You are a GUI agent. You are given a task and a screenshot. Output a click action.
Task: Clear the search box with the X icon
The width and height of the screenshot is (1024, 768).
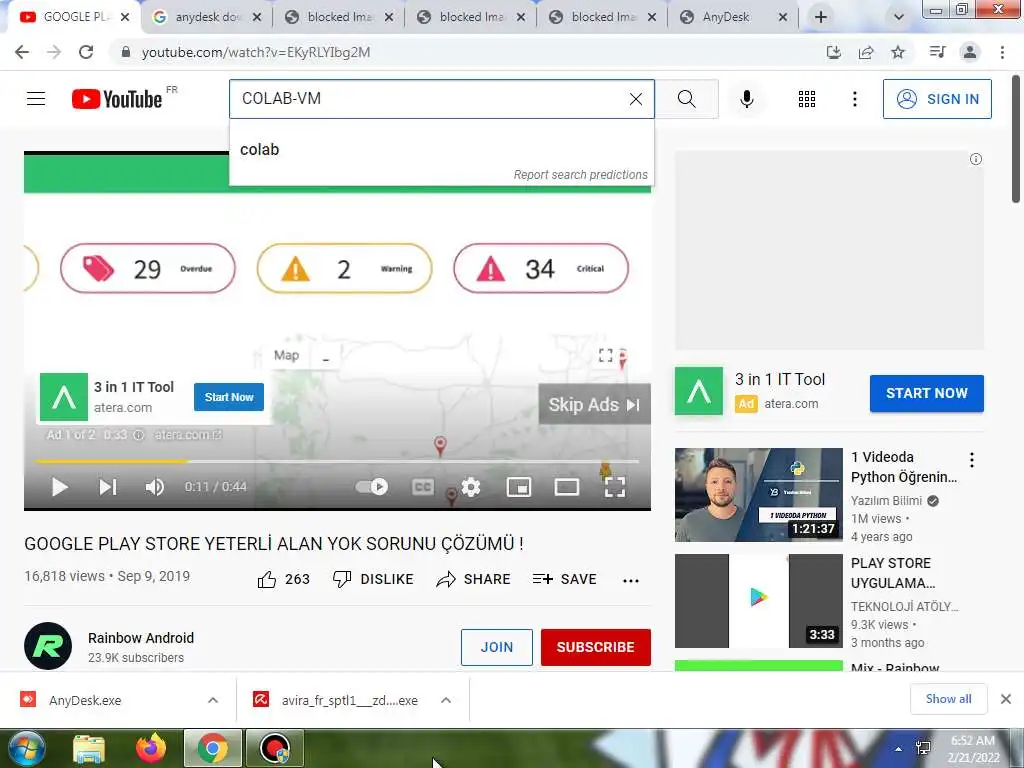coord(635,99)
